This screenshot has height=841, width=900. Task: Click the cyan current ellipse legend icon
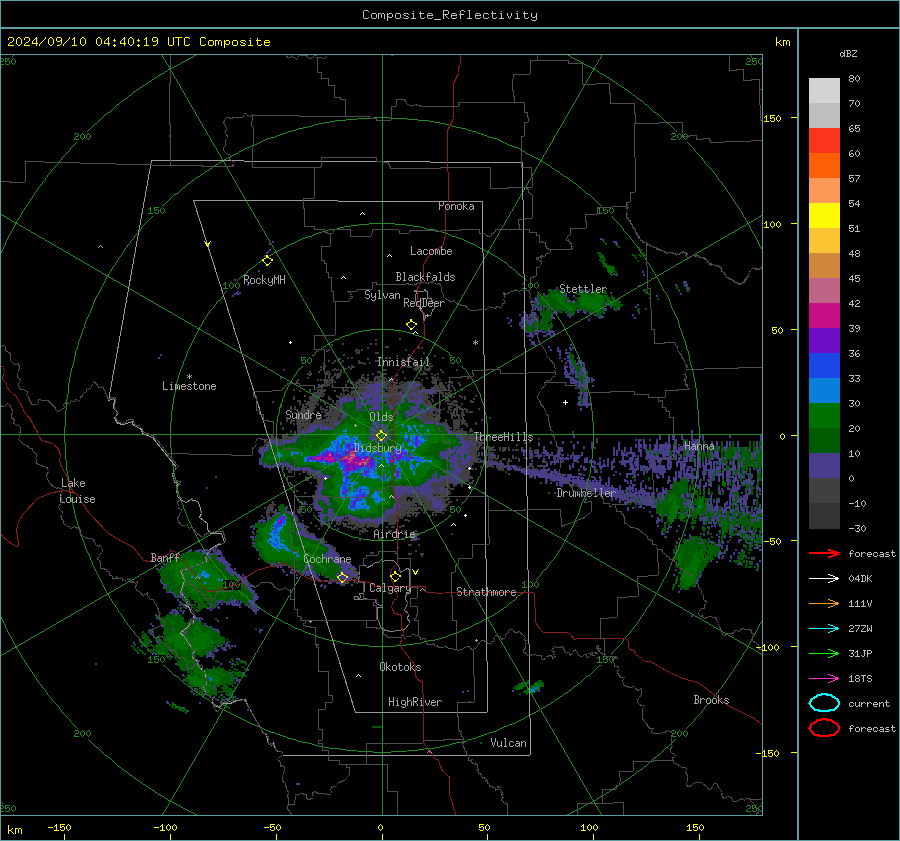(x=824, y=703)
